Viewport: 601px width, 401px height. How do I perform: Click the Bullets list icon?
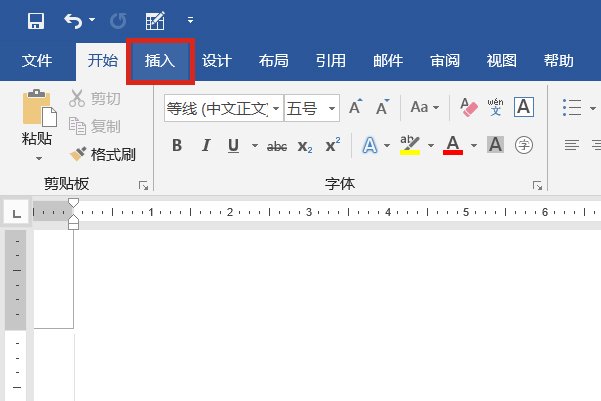[572, 107]
